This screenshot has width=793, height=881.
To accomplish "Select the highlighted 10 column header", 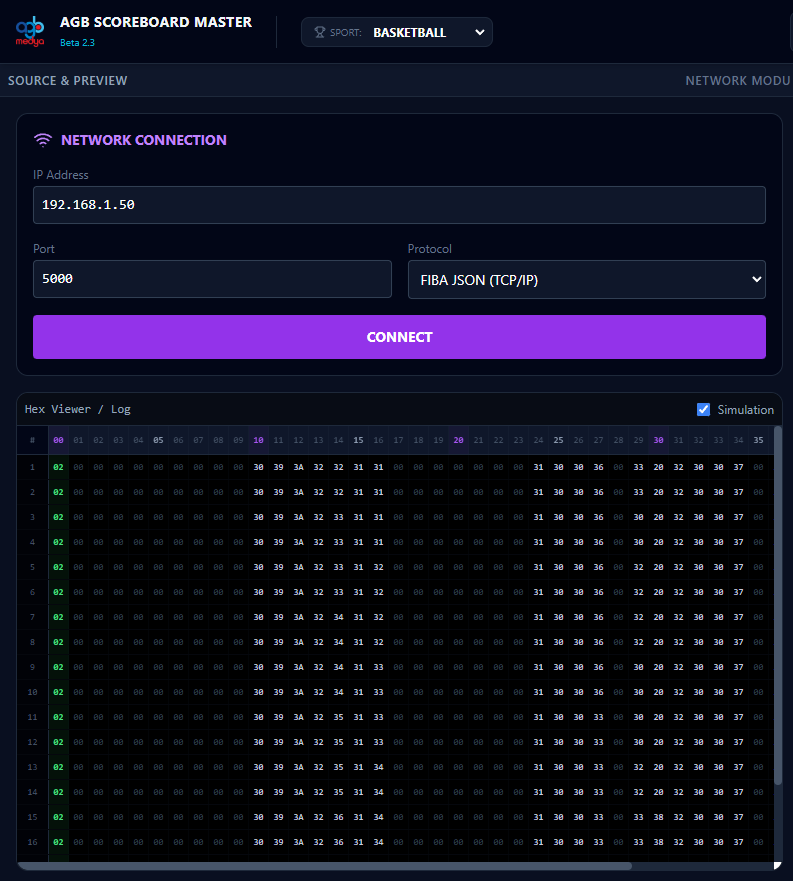I will click(x=258, y=440).
